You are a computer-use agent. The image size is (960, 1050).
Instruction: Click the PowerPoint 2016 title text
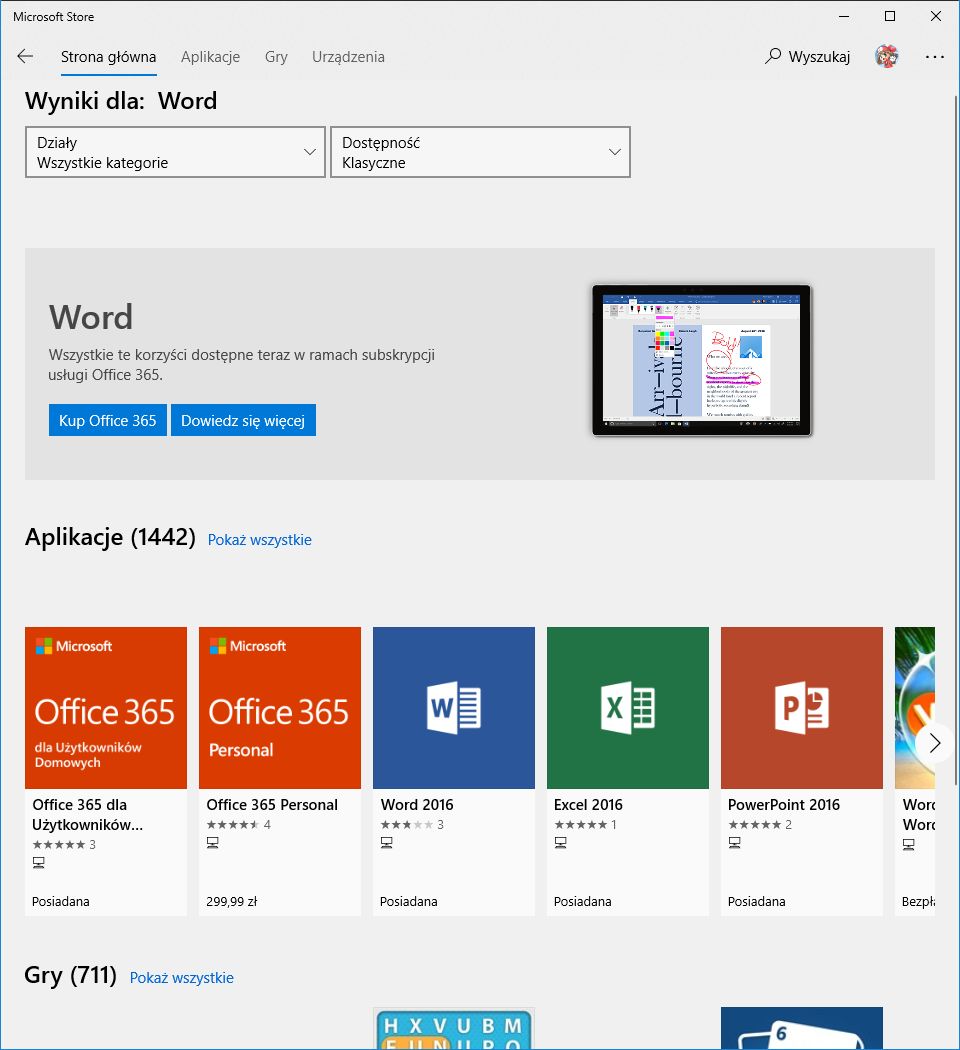coord(784,804)
